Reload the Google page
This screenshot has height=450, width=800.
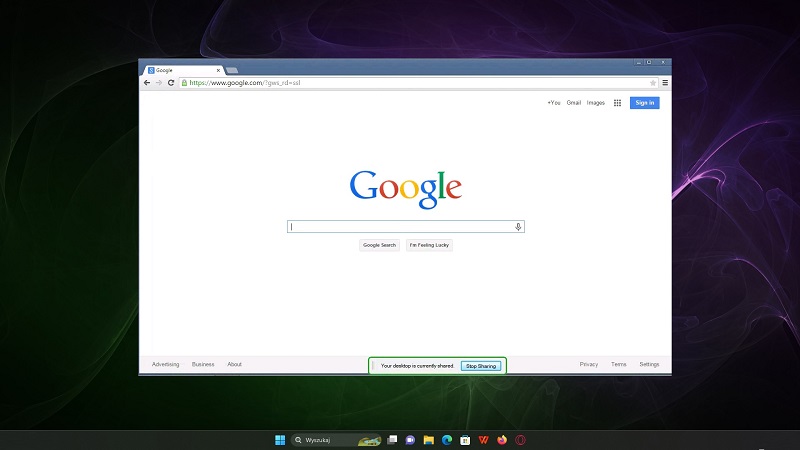(171, 83)
